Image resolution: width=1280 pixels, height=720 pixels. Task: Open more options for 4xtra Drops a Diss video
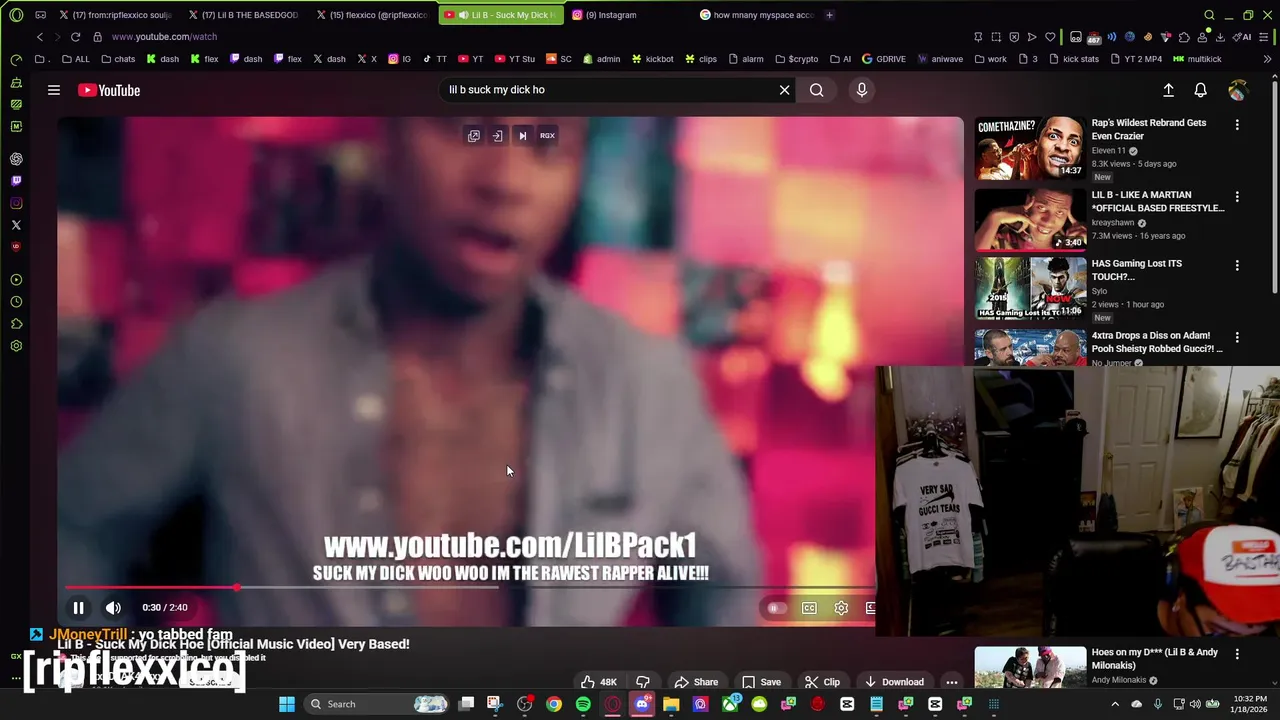click(x=1237, y=338)
